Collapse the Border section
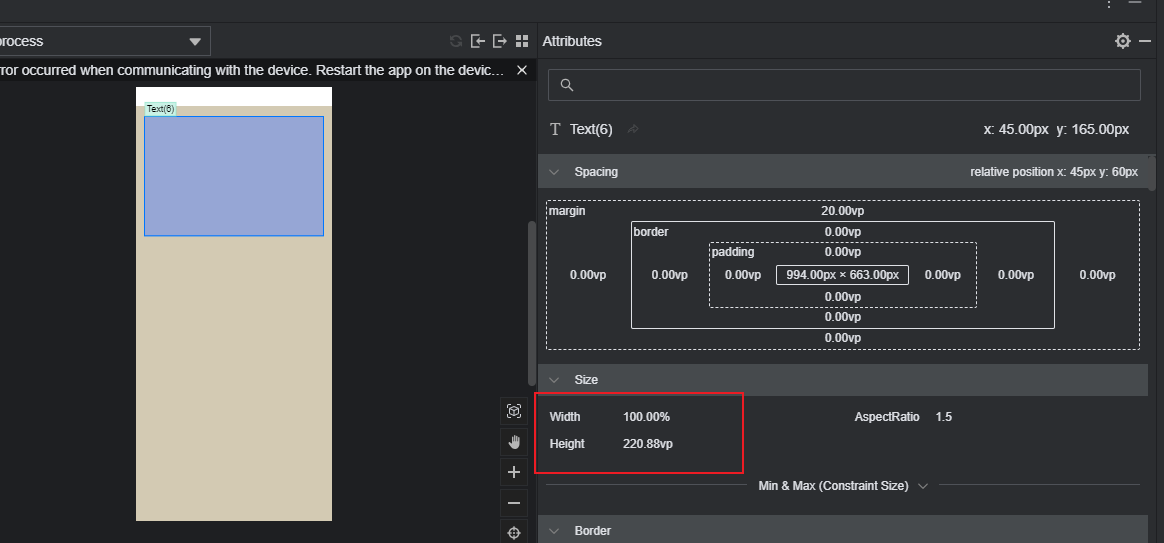Viewport: 1164px width, 543px height. click(554, 531)
